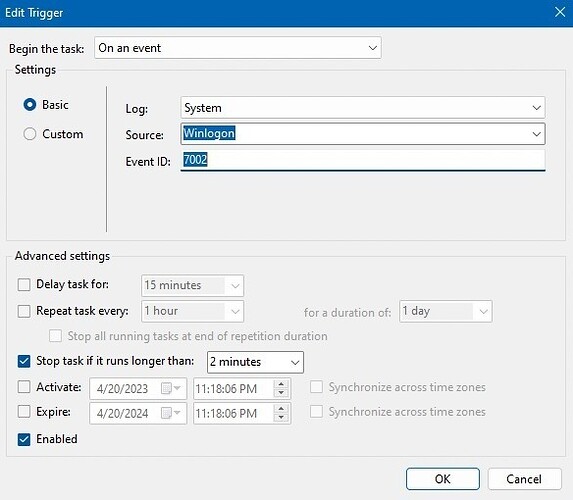Select the Custom settings radio button
The width and height of the screenshot is (573, 500).
pyautogui.click(x=30, y=134)
